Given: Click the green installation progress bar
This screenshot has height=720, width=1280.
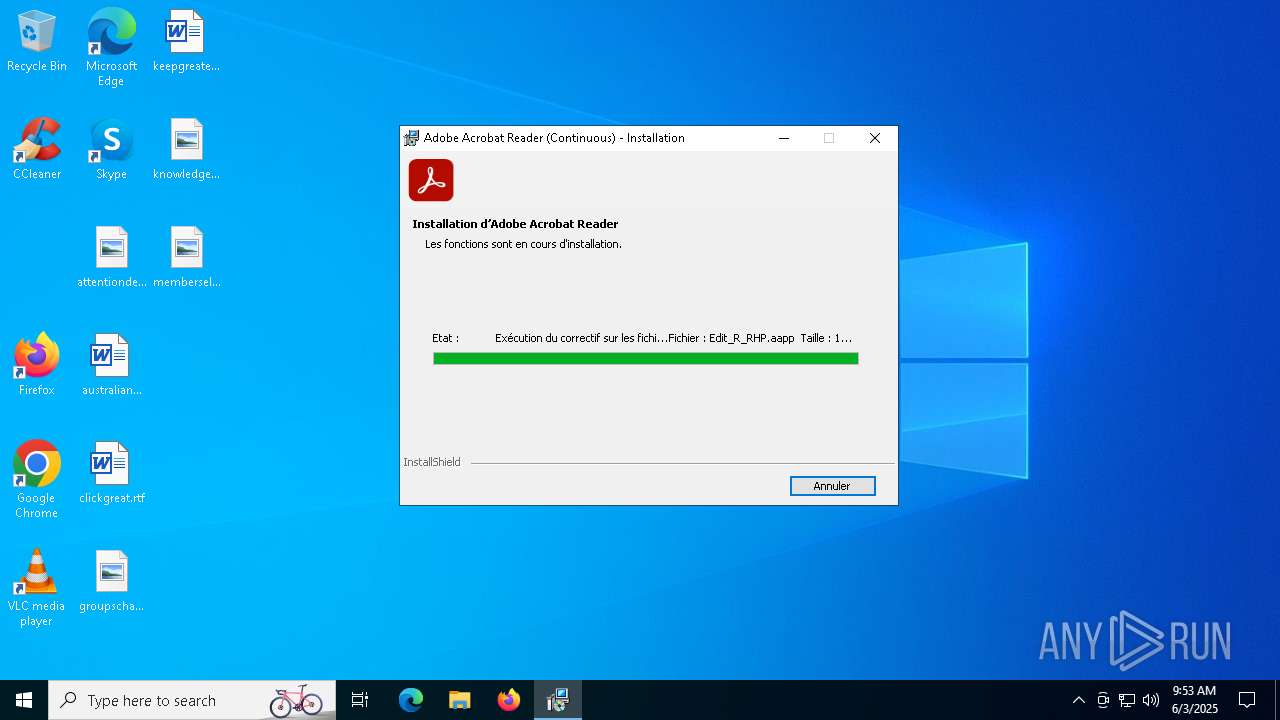Looking at the screenshot, I should tap(646, 359).
